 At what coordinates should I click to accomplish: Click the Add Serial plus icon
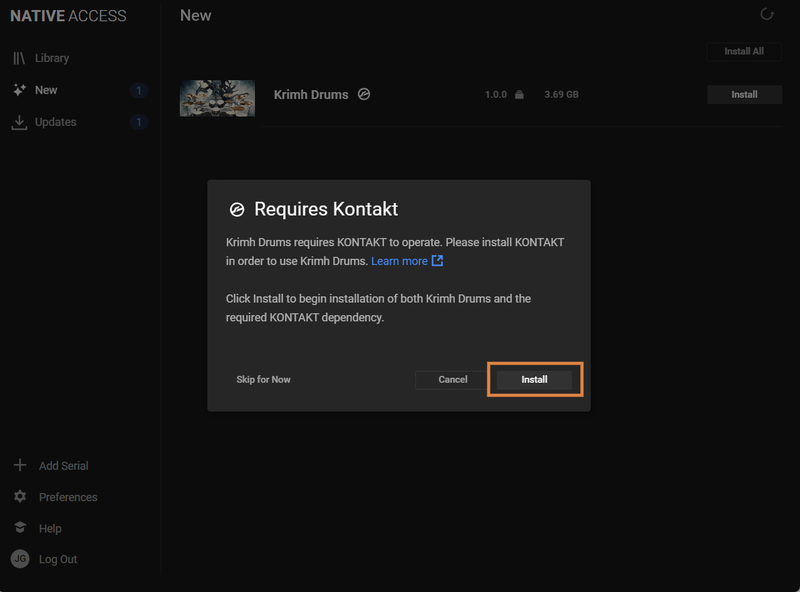[20, 466]
